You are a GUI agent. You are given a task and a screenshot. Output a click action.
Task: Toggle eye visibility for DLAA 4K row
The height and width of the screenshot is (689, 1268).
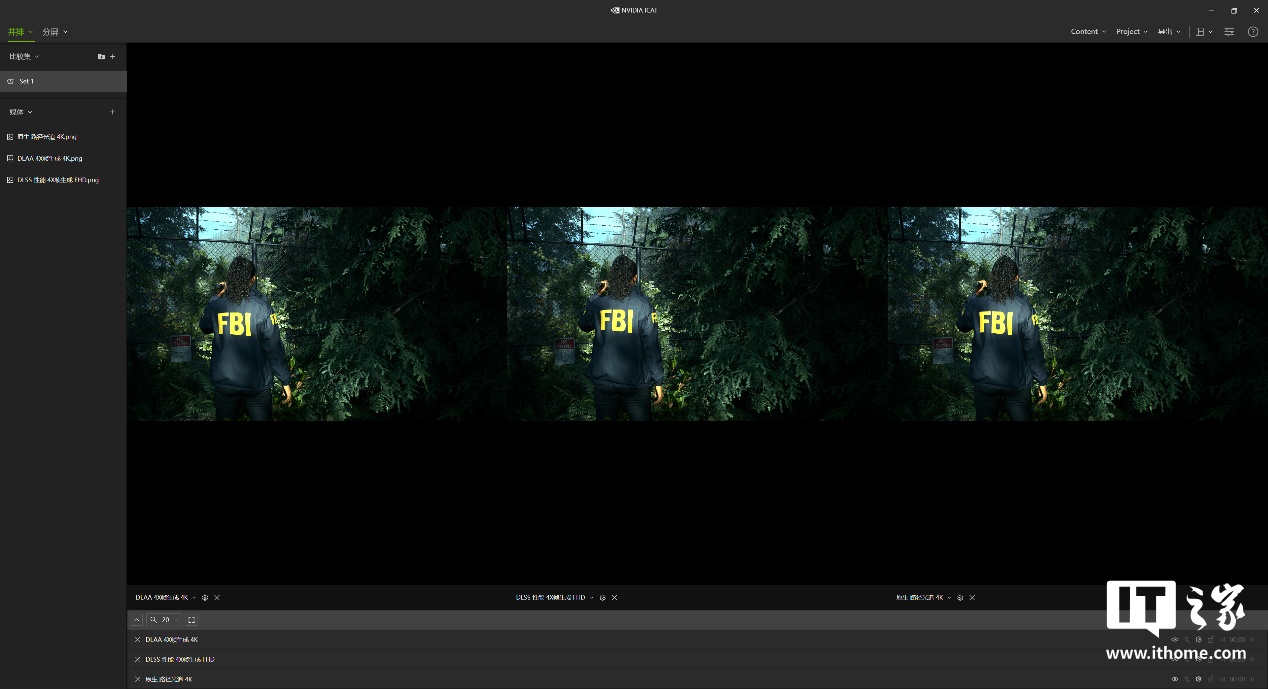(1175, 640)
